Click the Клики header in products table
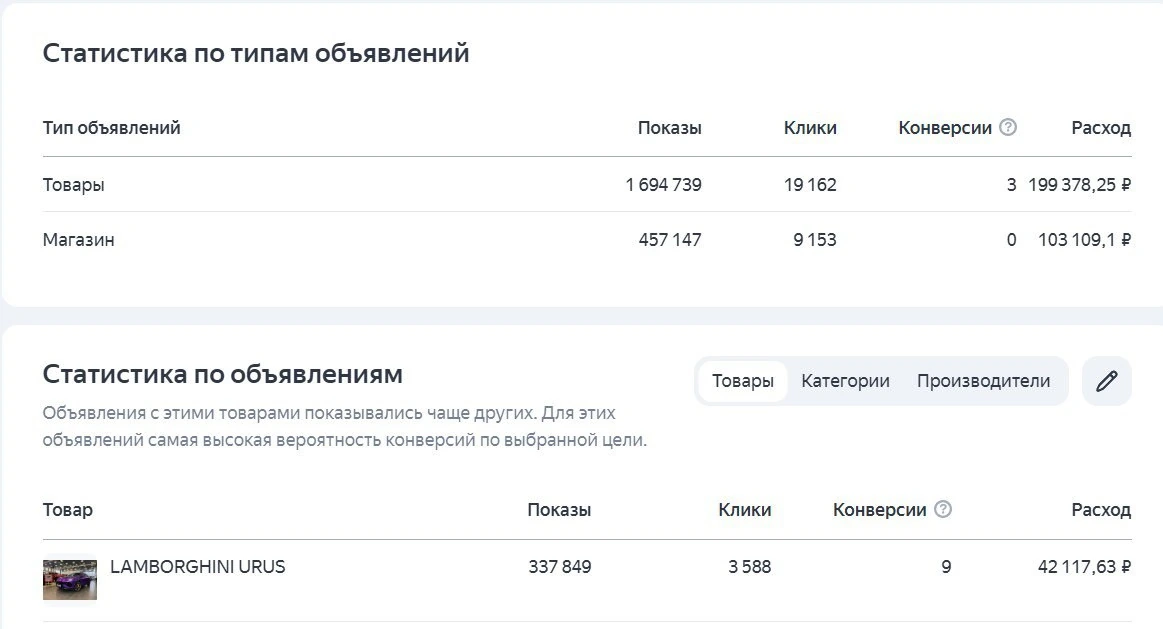This screenshot has width=1163, height=629. click(745, 510)
